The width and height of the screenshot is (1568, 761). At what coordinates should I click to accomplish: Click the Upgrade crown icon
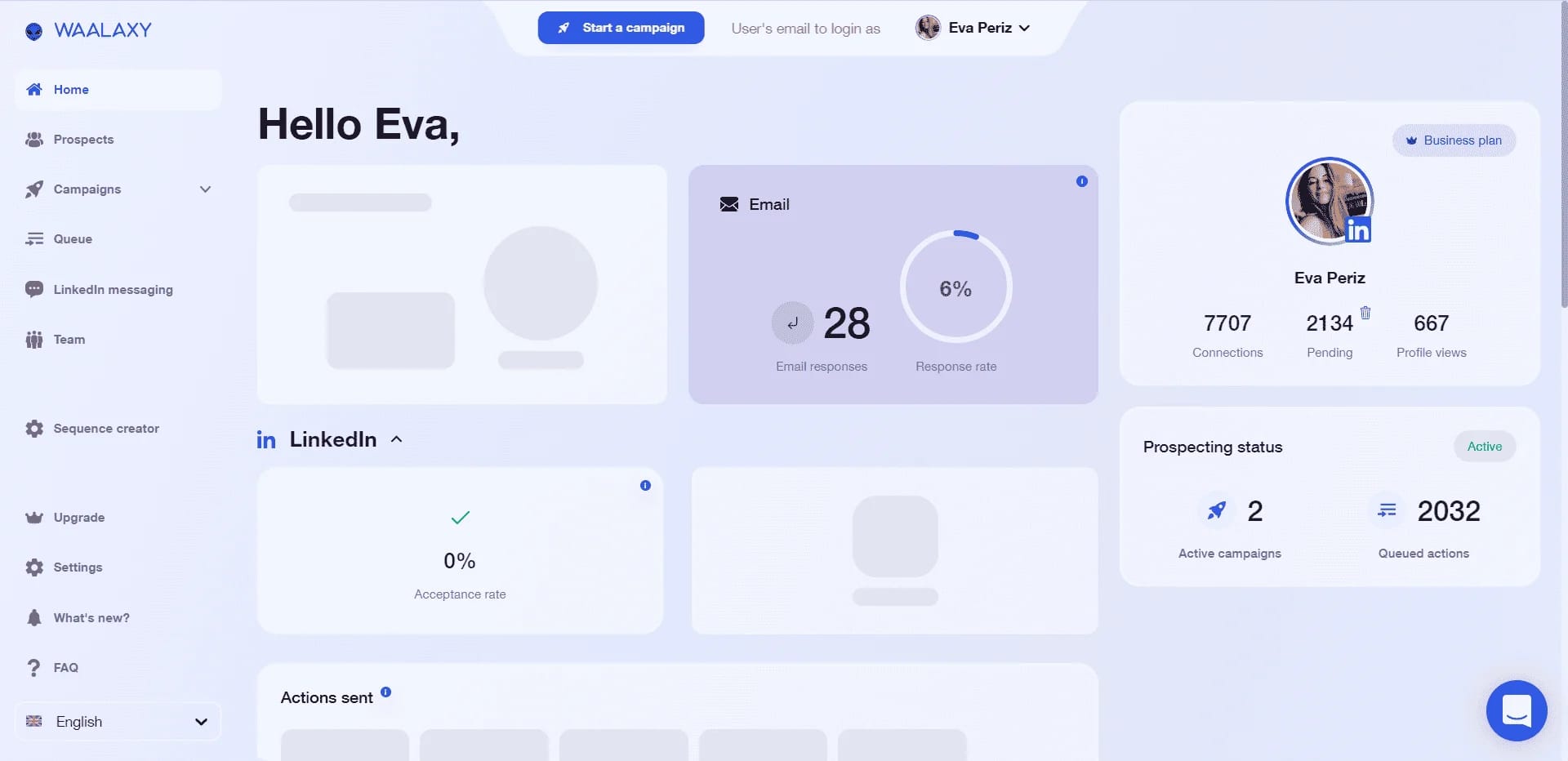(34, 518)
